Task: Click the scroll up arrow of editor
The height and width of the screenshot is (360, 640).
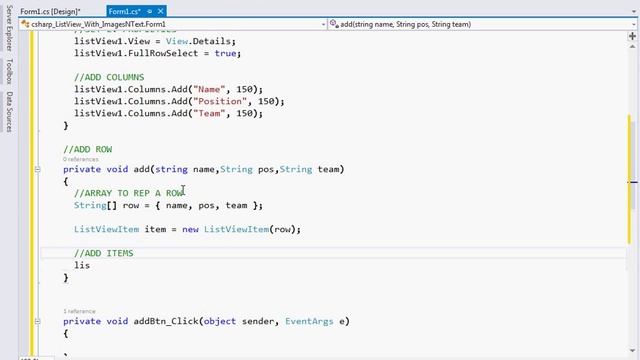Action: (x=632, y=47)
